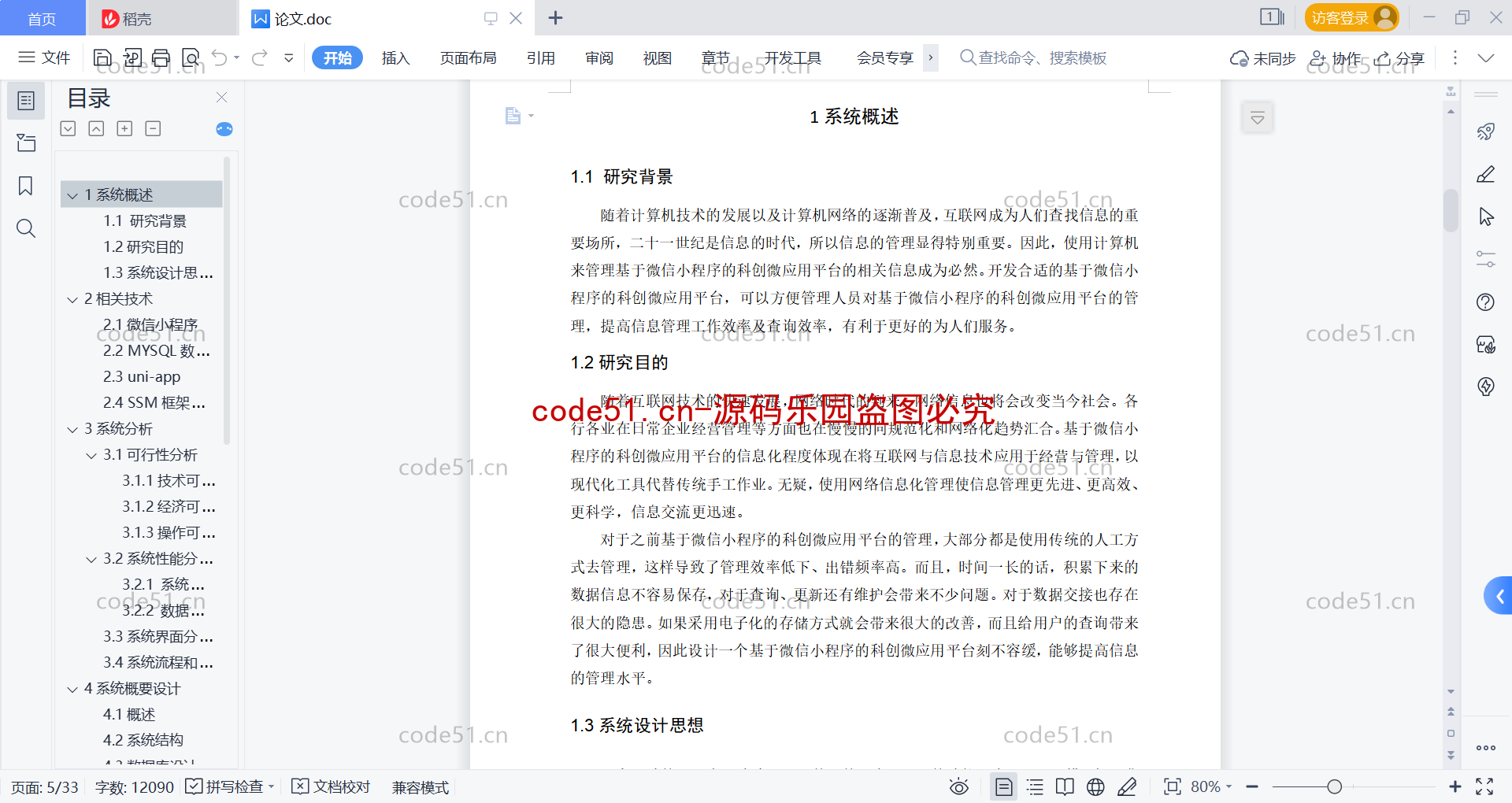Screen dimensions: 1512x803
Task: Open the 80% zoom level dropdown
Action: (x=1211, y=786)
